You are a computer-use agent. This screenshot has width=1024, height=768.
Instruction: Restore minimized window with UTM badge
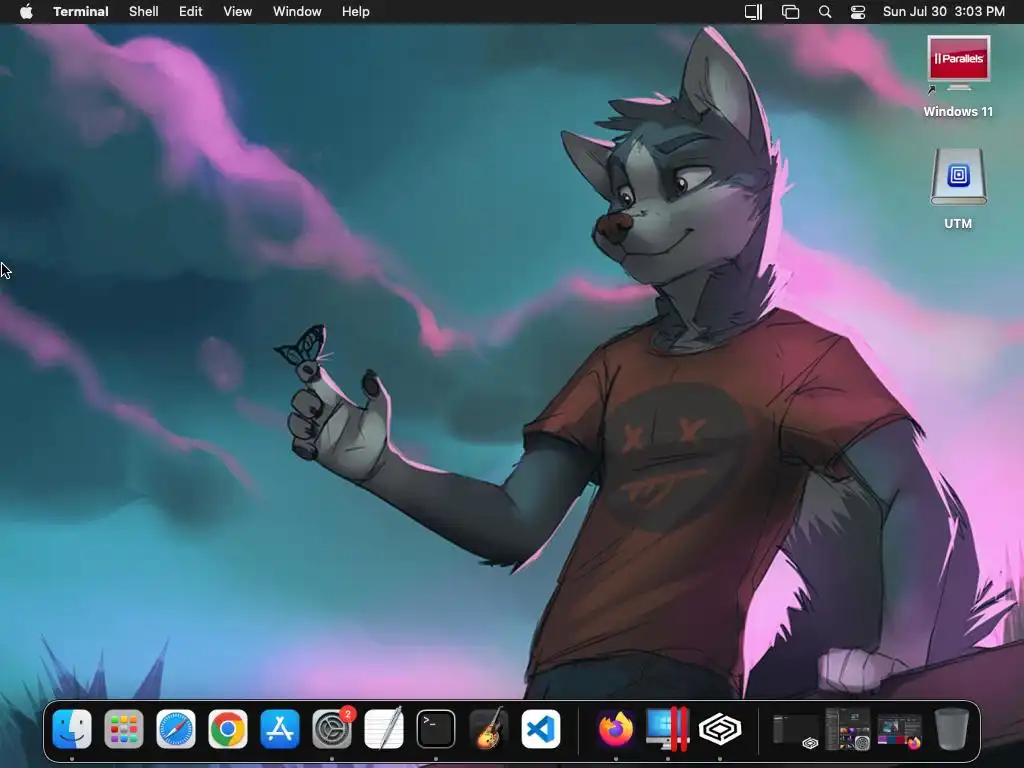click(x=796, y=730)
